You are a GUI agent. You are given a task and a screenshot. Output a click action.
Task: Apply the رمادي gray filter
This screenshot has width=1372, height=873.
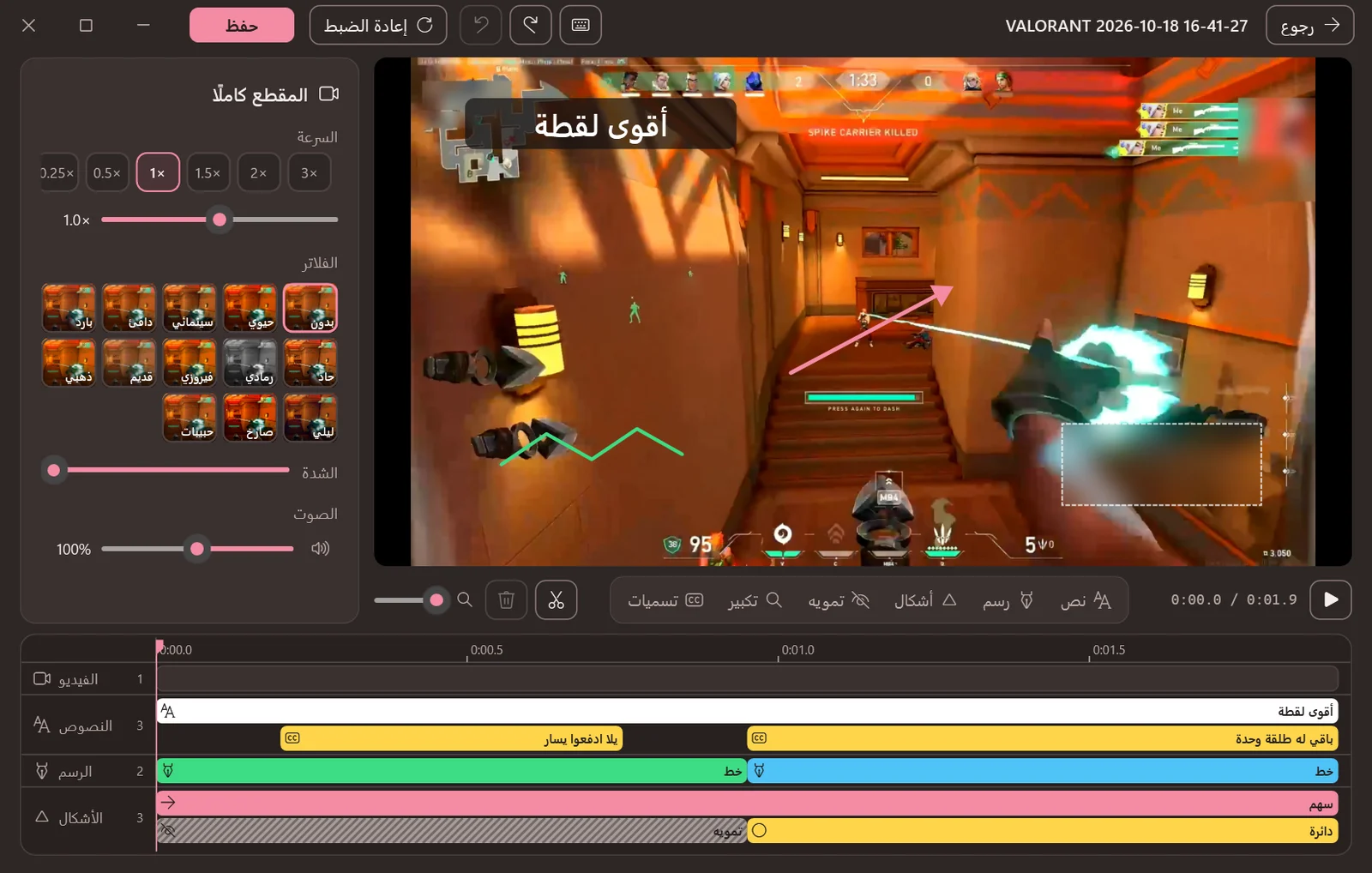(250, 362)
